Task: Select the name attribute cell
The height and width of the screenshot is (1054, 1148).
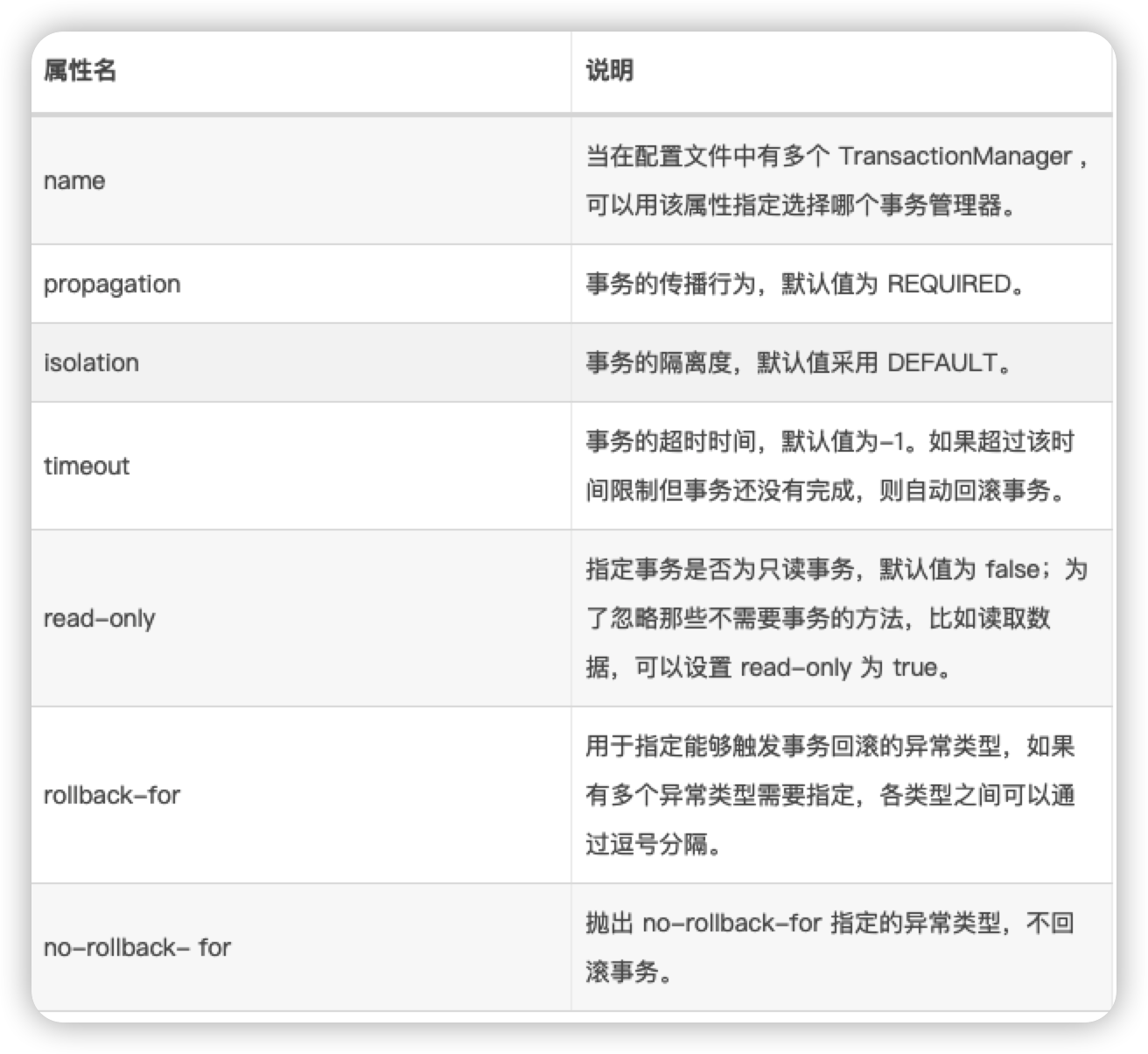Action: coord(73,181)
